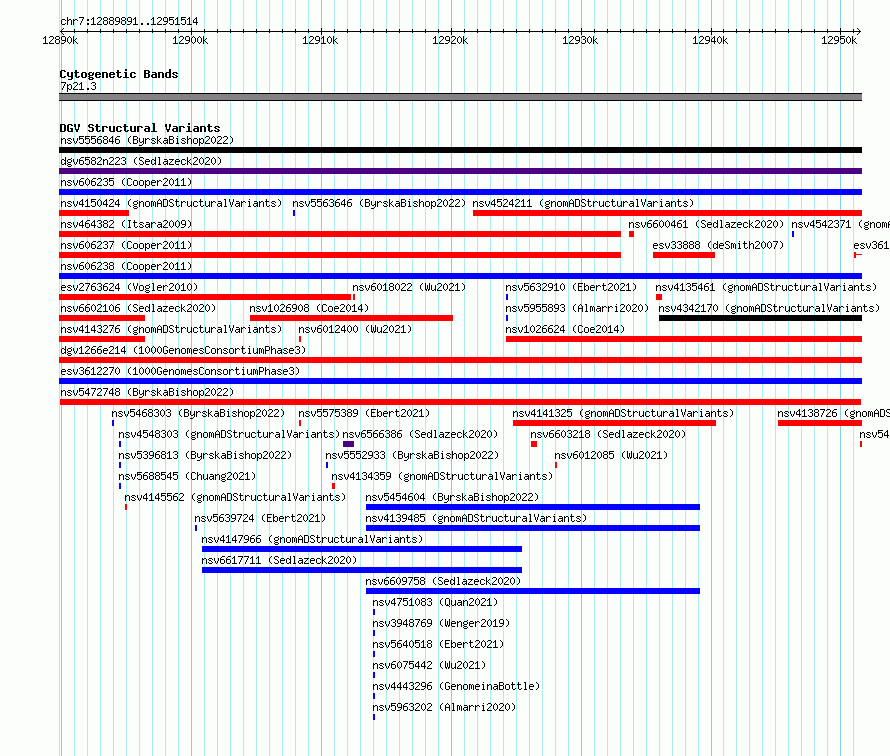
Task: Click the 12940k ruler position label
Action: 710,40
